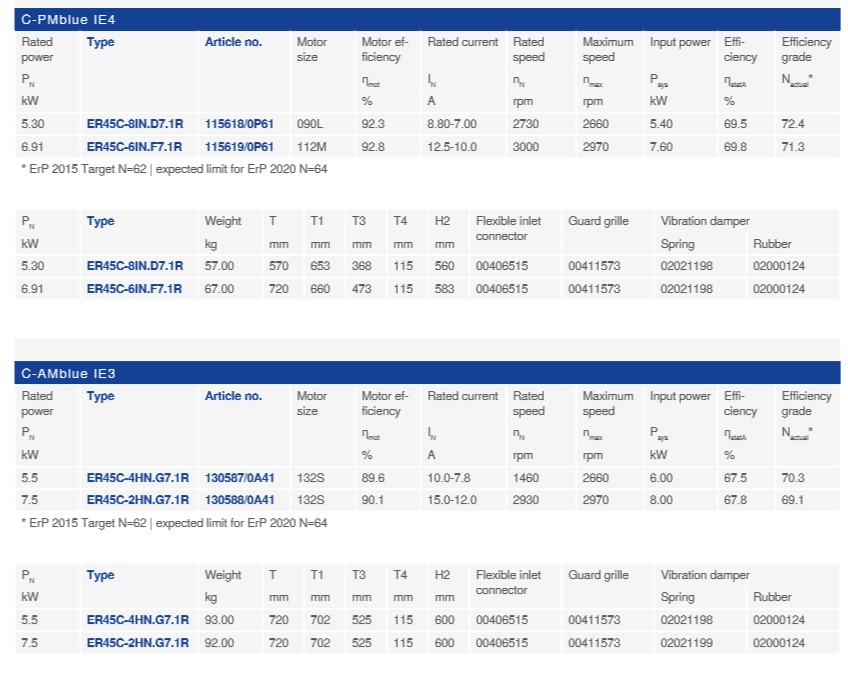The width and height of the screenshot is (848, 677).
Task: Click motor size 090L cell
Action: point(311,123)
